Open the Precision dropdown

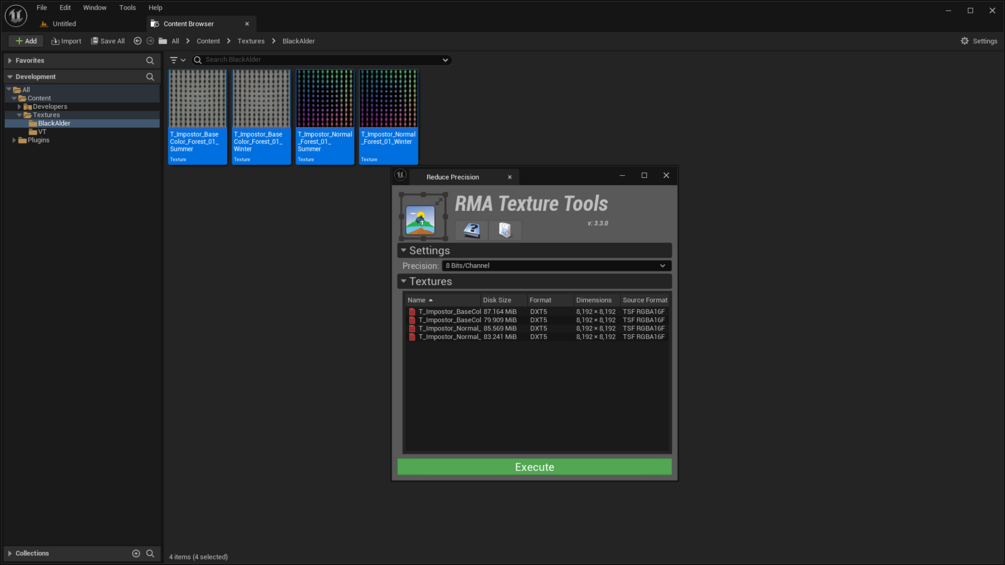point(556,265)
